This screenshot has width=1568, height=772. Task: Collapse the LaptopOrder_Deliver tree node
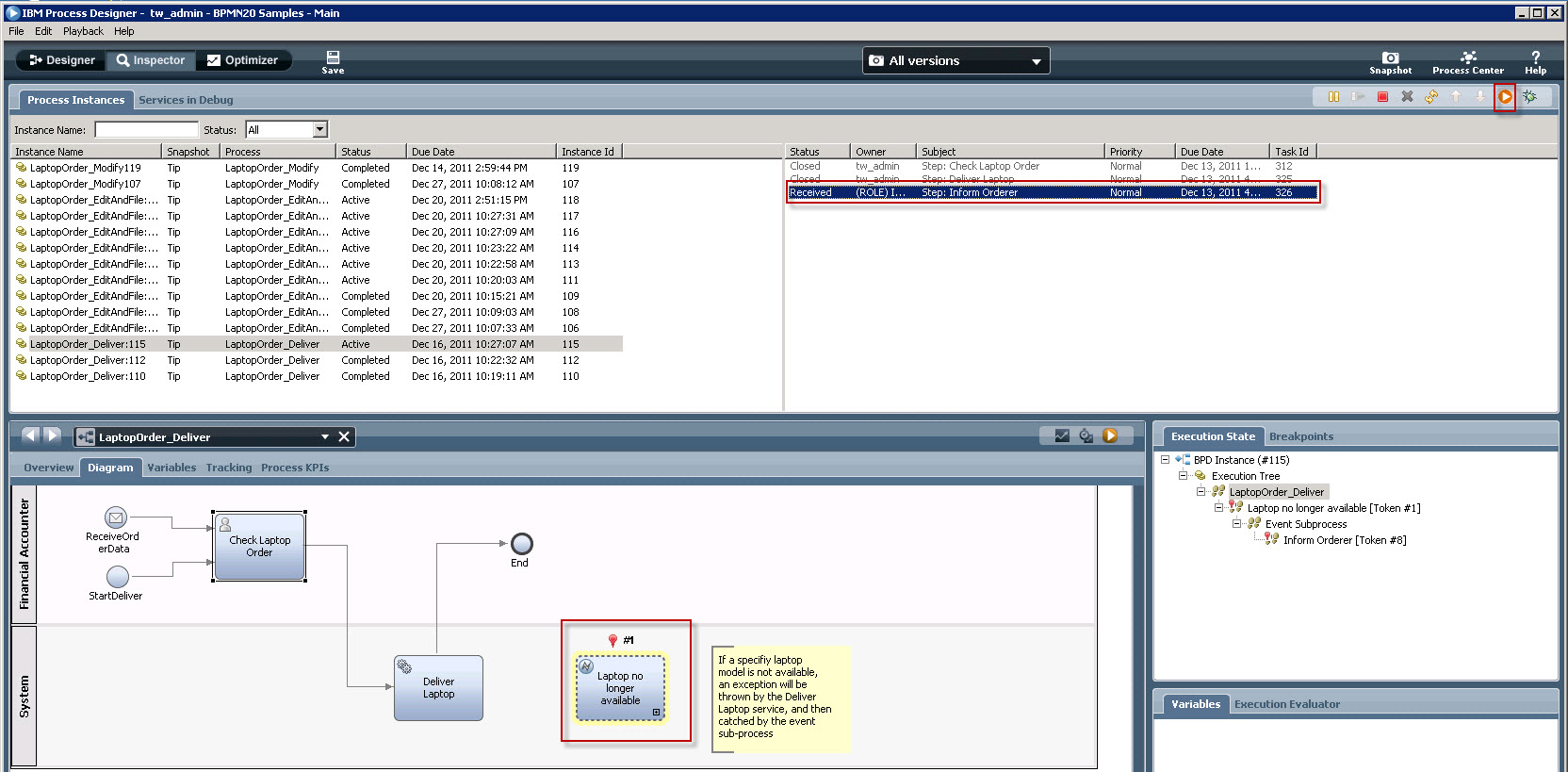(1200, 492)
